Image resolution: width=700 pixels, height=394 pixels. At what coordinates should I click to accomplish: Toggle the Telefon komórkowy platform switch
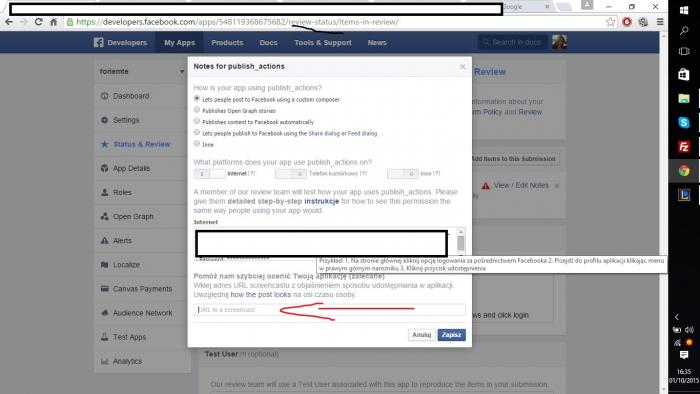point(291,174)
